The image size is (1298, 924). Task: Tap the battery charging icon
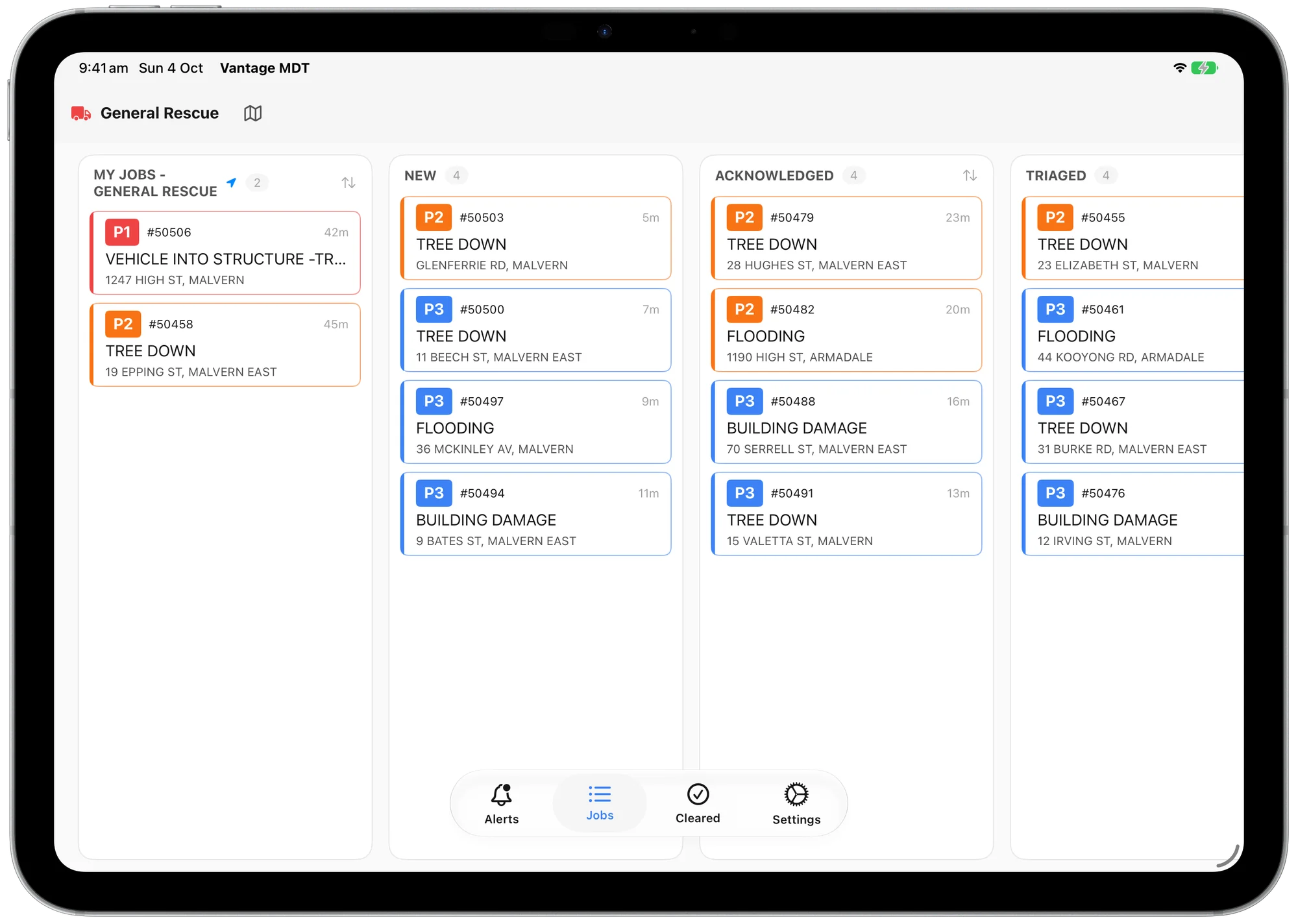coord(1205,68)
